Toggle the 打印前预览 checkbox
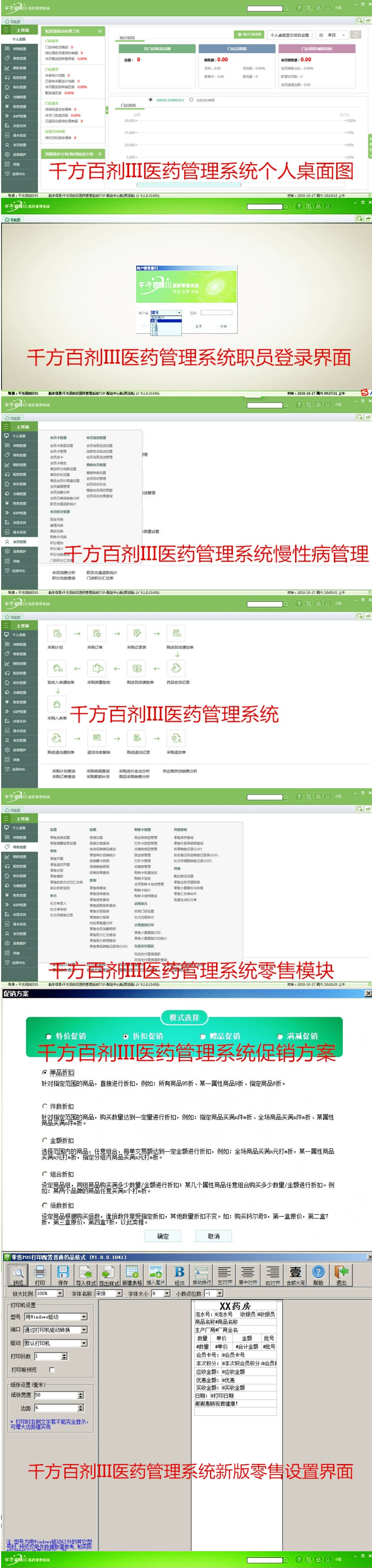The image size is (372, 1568). coord(52,1369)
